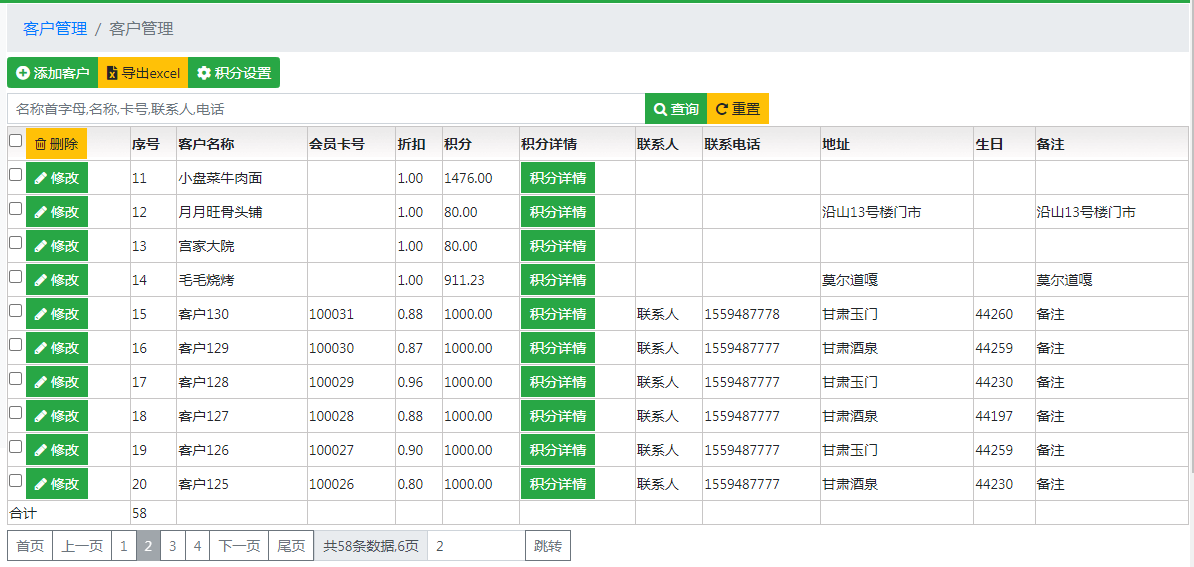Select page 3 in pagination
This screenshot has width=1194, height=567.
pos(173,546)
